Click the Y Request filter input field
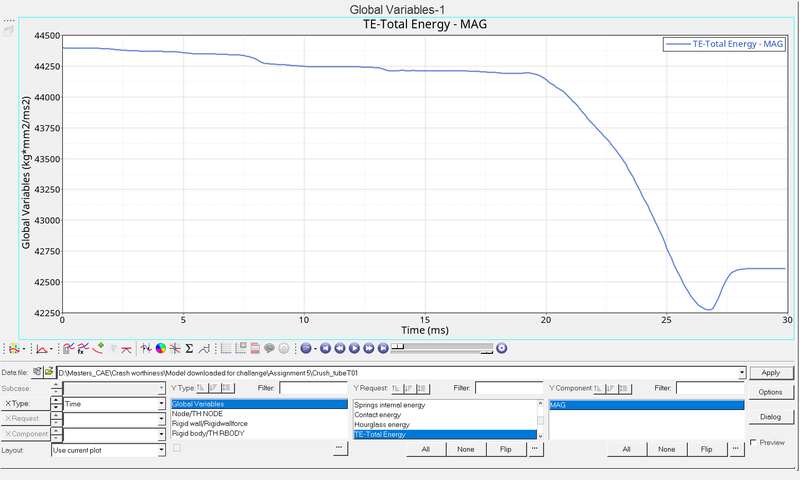Viewport: 800px width, 480px height. (x=510, y=387)
